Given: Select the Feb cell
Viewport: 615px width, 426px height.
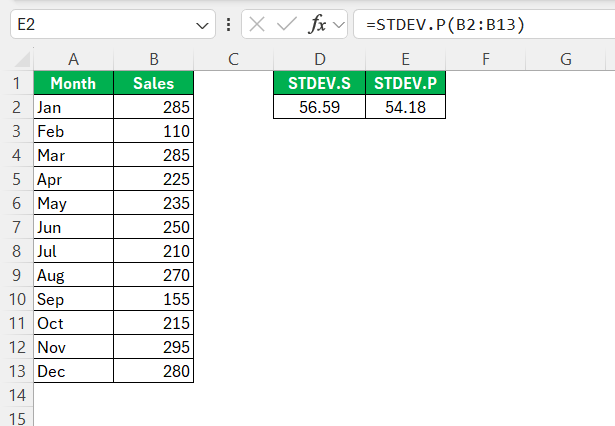Looking at the screenshot, I should [x=73, y=131].
